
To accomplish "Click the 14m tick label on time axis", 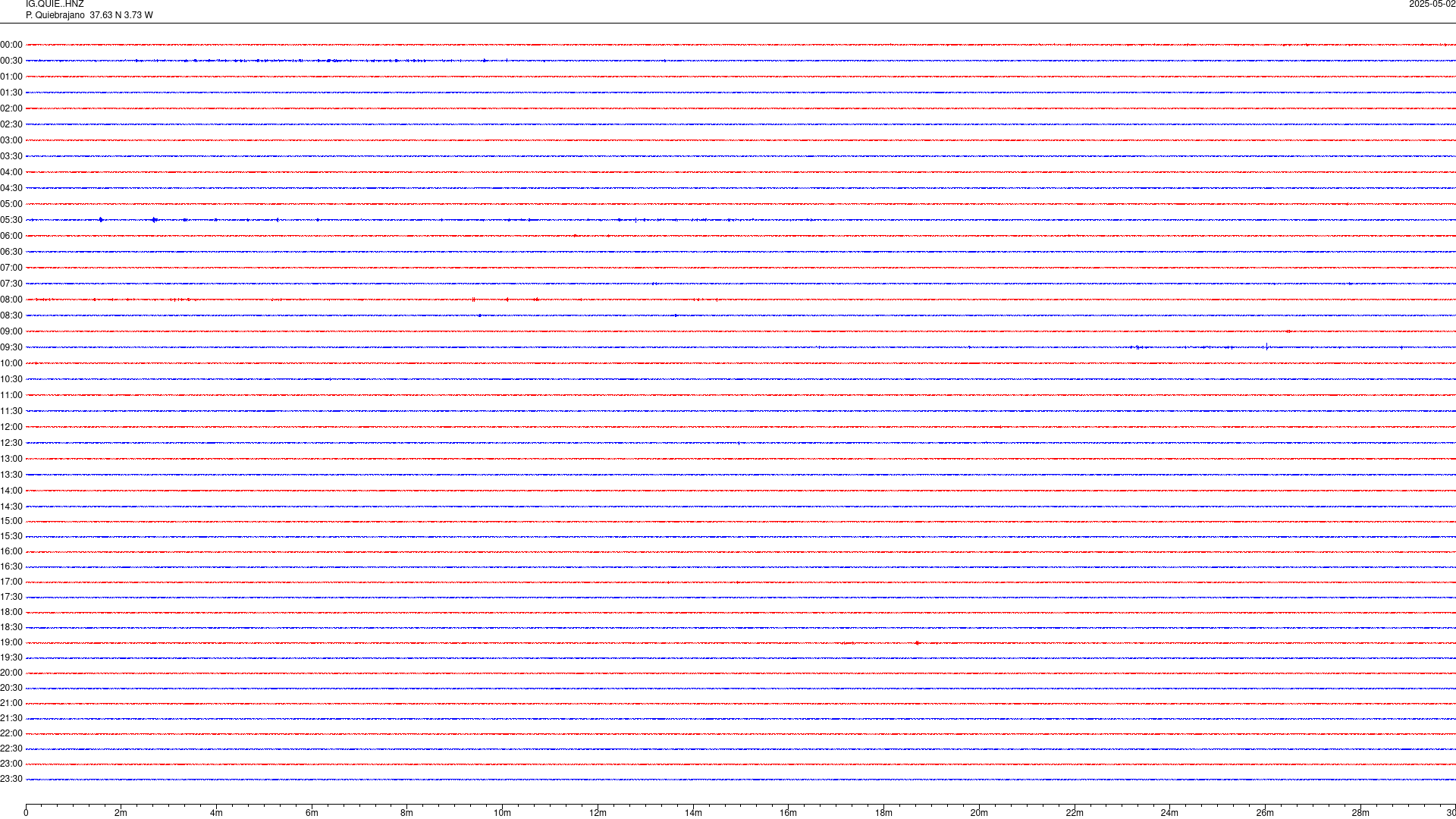I will tap(693, 813).
